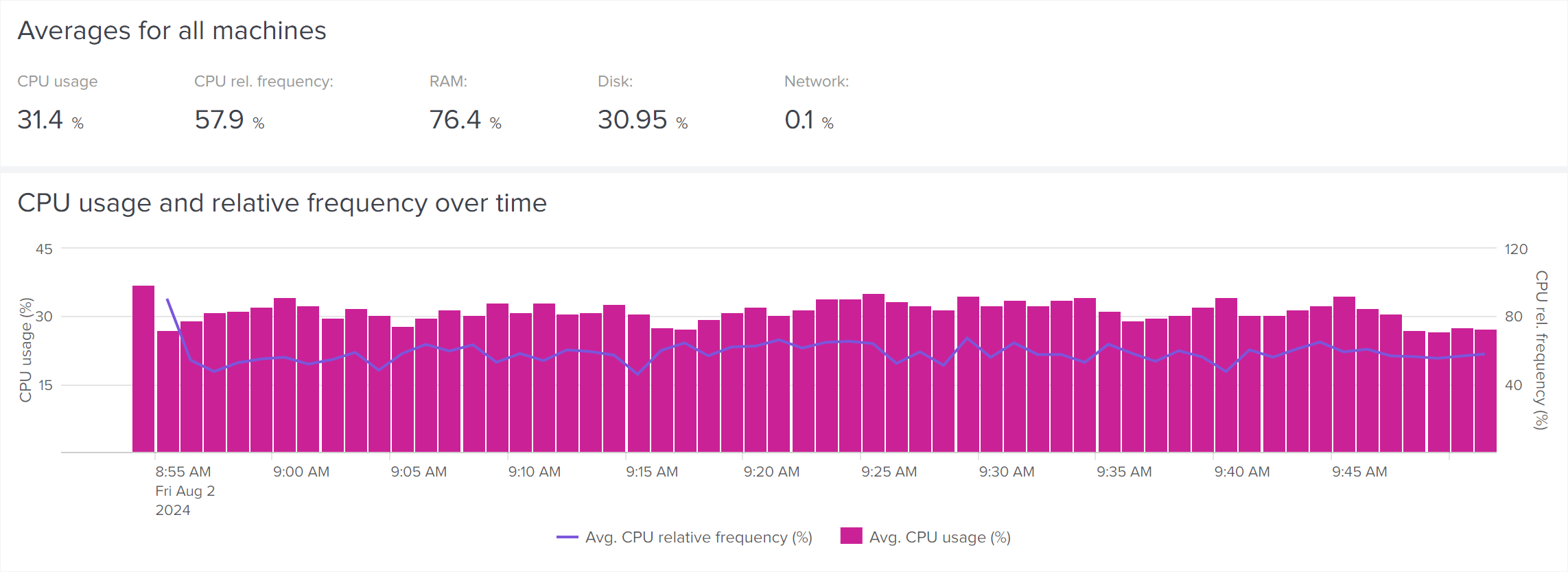
Task: Select the 76.4 % RAM value
Action: (465, 120)
